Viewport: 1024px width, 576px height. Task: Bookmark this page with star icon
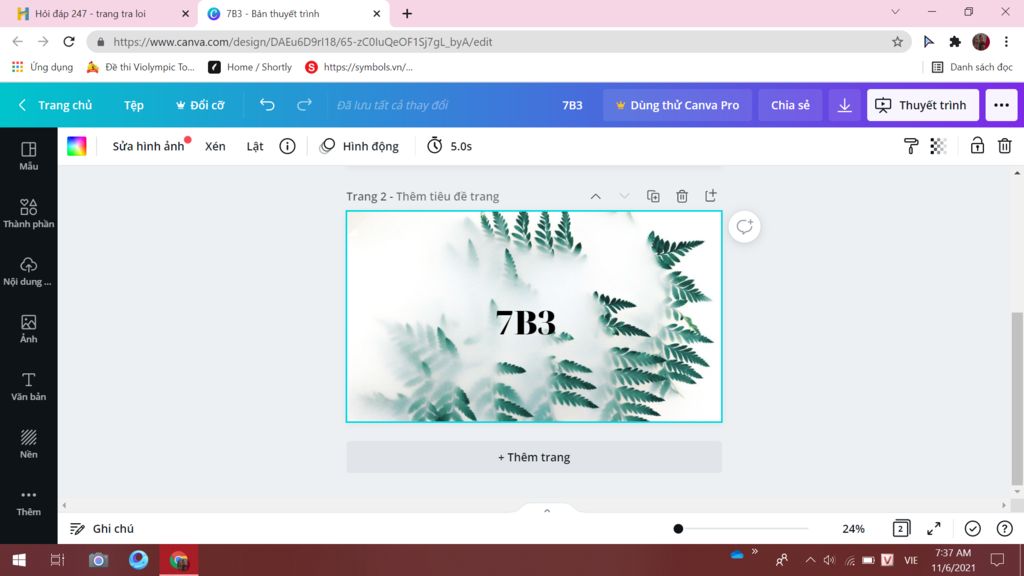(897, 42)
